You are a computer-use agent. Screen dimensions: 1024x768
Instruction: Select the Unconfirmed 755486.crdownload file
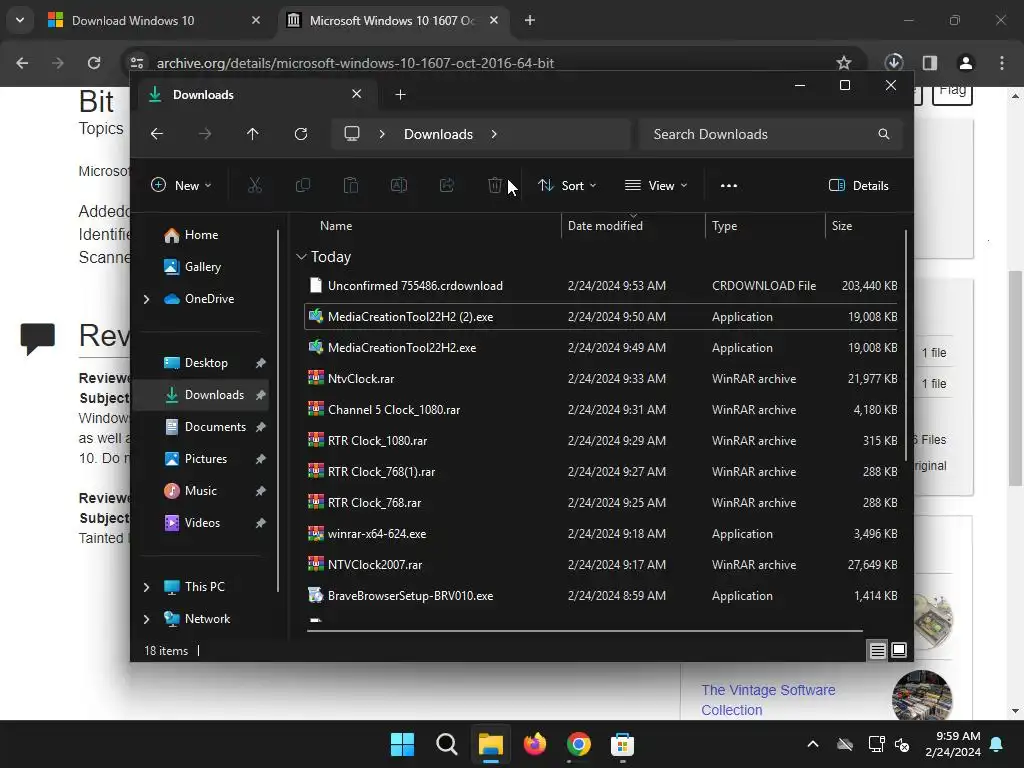click(x=601, y=286)
